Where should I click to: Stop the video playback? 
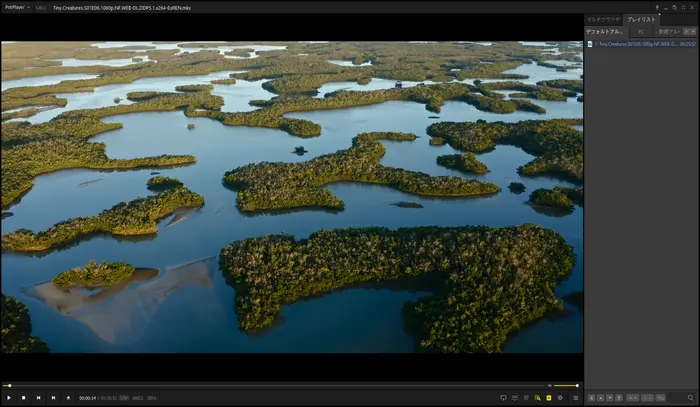[x=24, y=397]
